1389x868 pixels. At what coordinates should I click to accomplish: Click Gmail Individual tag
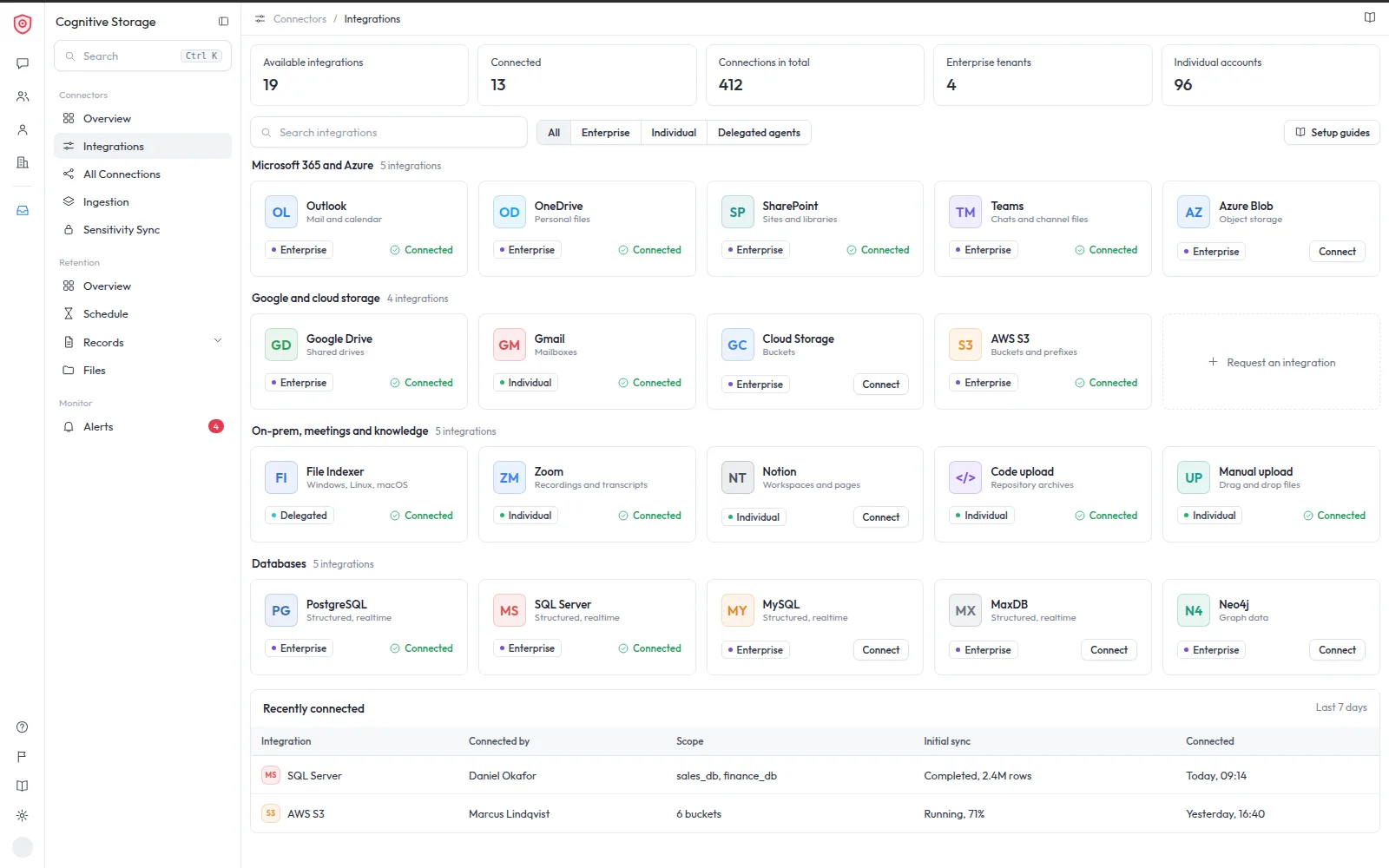point(525,383)
